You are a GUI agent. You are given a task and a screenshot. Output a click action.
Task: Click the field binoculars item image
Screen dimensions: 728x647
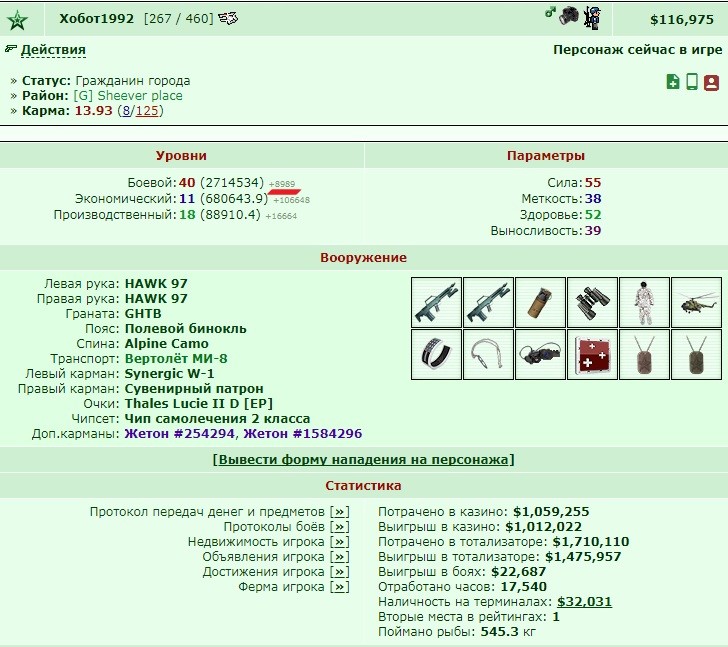(x=592, y=303)
